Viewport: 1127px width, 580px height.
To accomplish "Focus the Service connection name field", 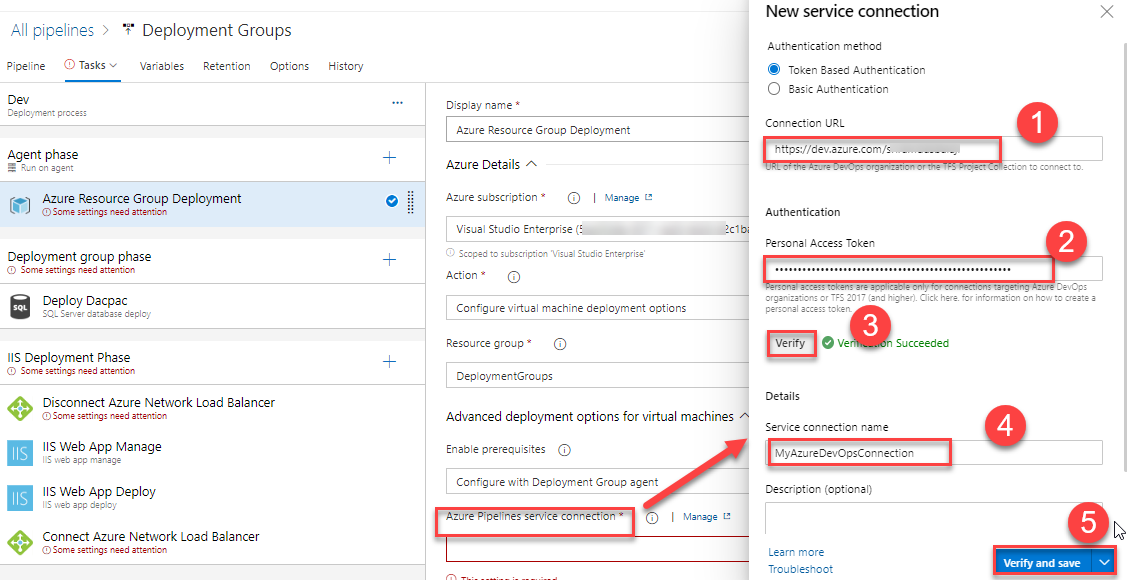I will [934, 453].
